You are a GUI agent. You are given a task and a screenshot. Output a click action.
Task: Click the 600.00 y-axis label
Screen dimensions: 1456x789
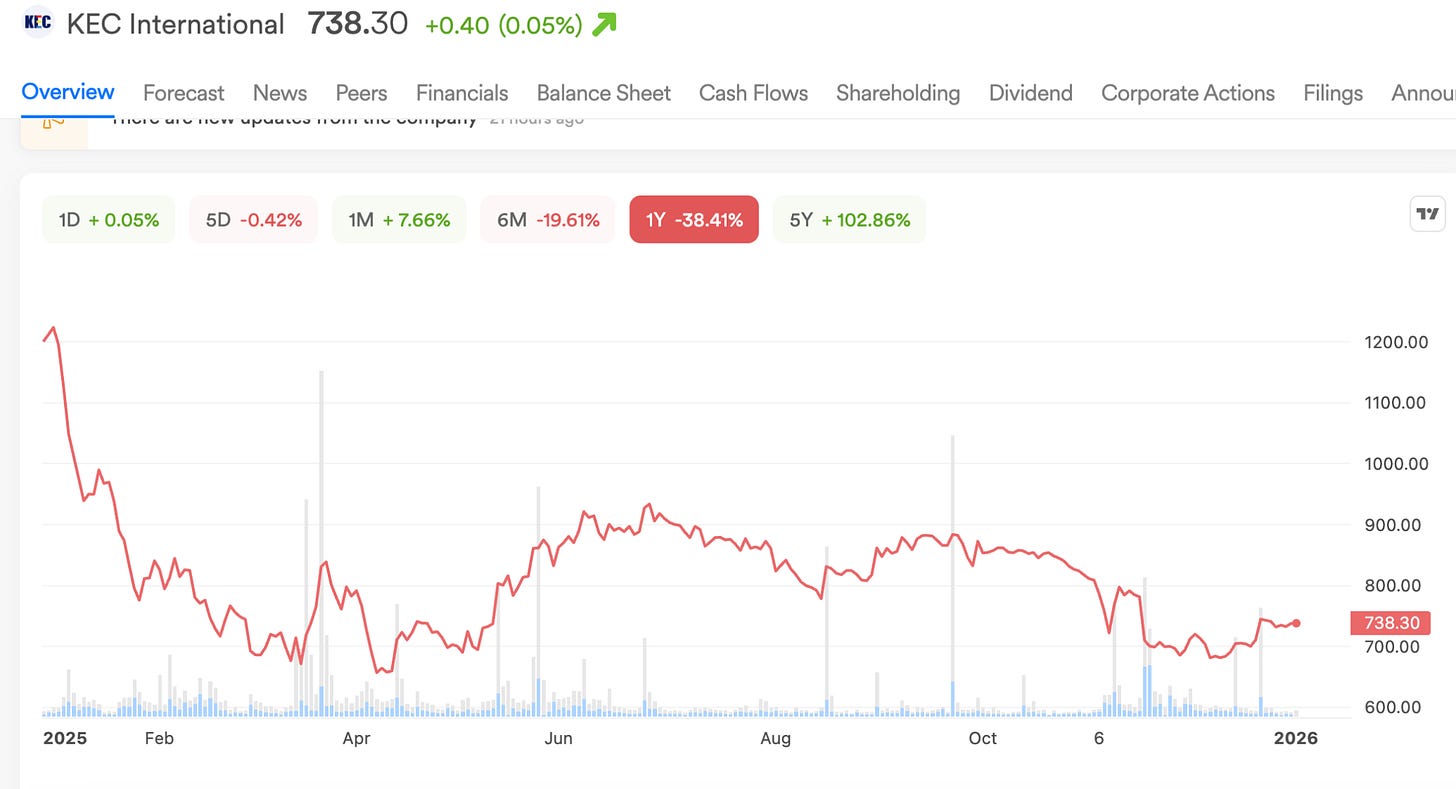1393,707
